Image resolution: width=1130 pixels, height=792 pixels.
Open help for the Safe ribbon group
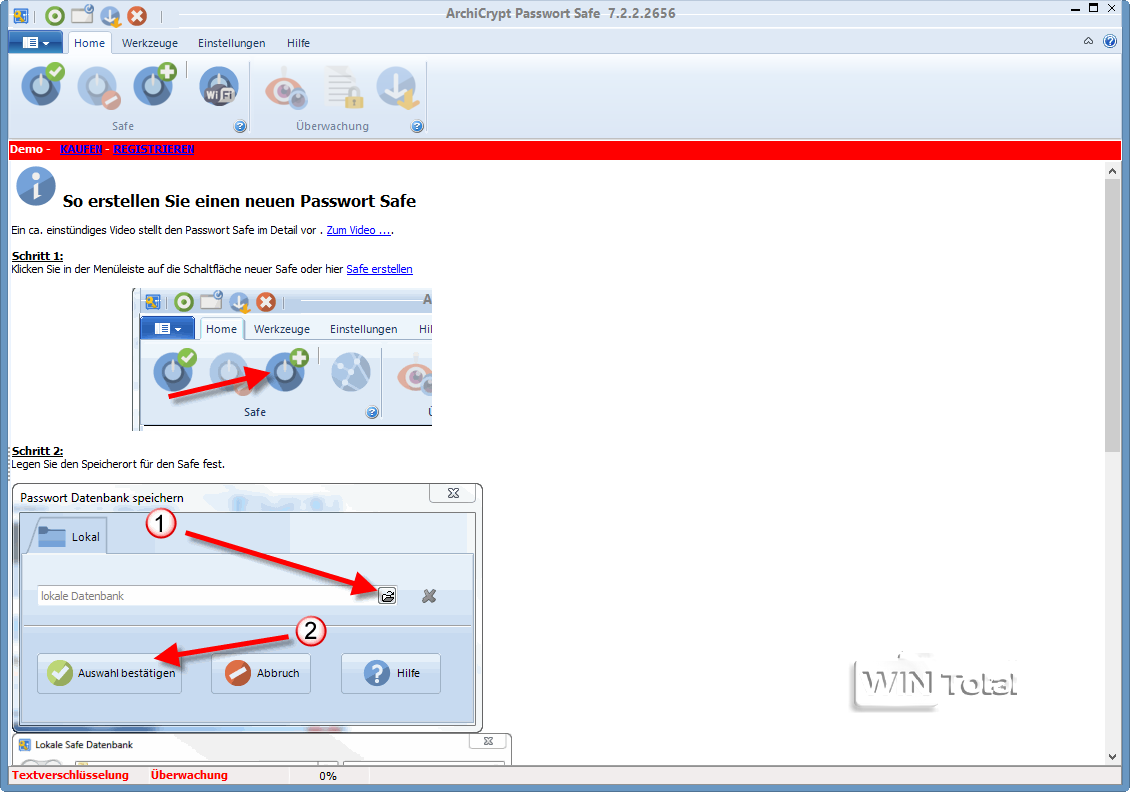pyautogui.click(x=241, y=126)
